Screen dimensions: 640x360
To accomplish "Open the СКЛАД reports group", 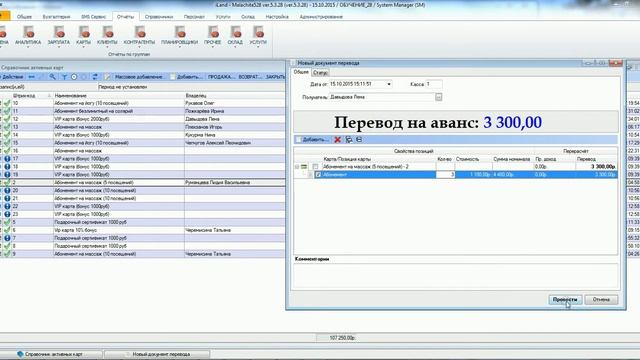I will point(235,37).
